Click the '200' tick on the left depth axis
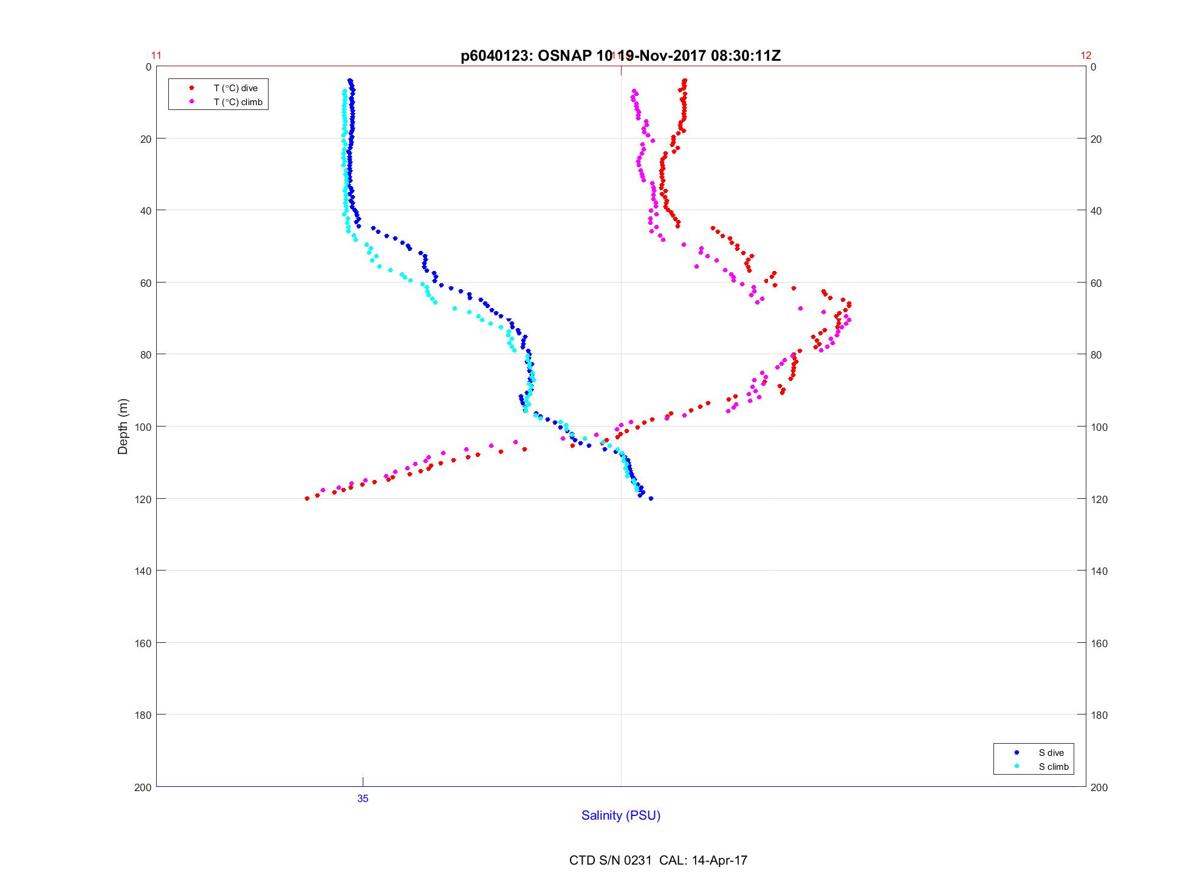1200x885 pixels. (x=142, y=787)
